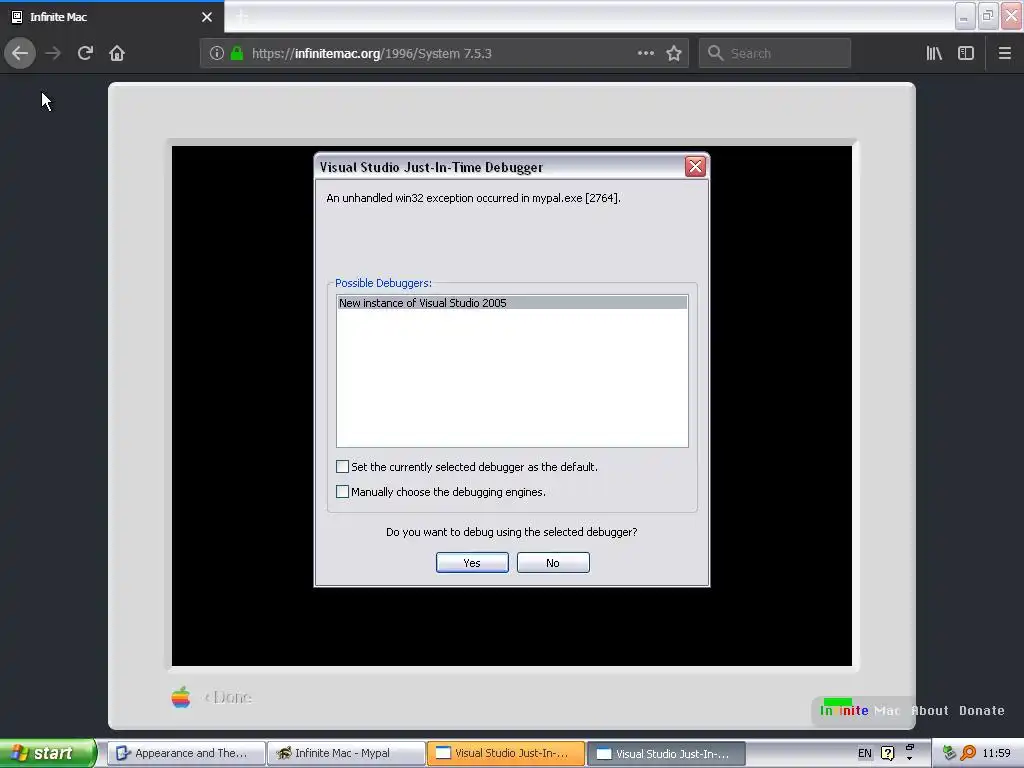The height and width of the screenshot is (768, 1024).
Task: Select highlighted Visual Studio Just-In taskbar button
Action: click(x=506, y=753)
